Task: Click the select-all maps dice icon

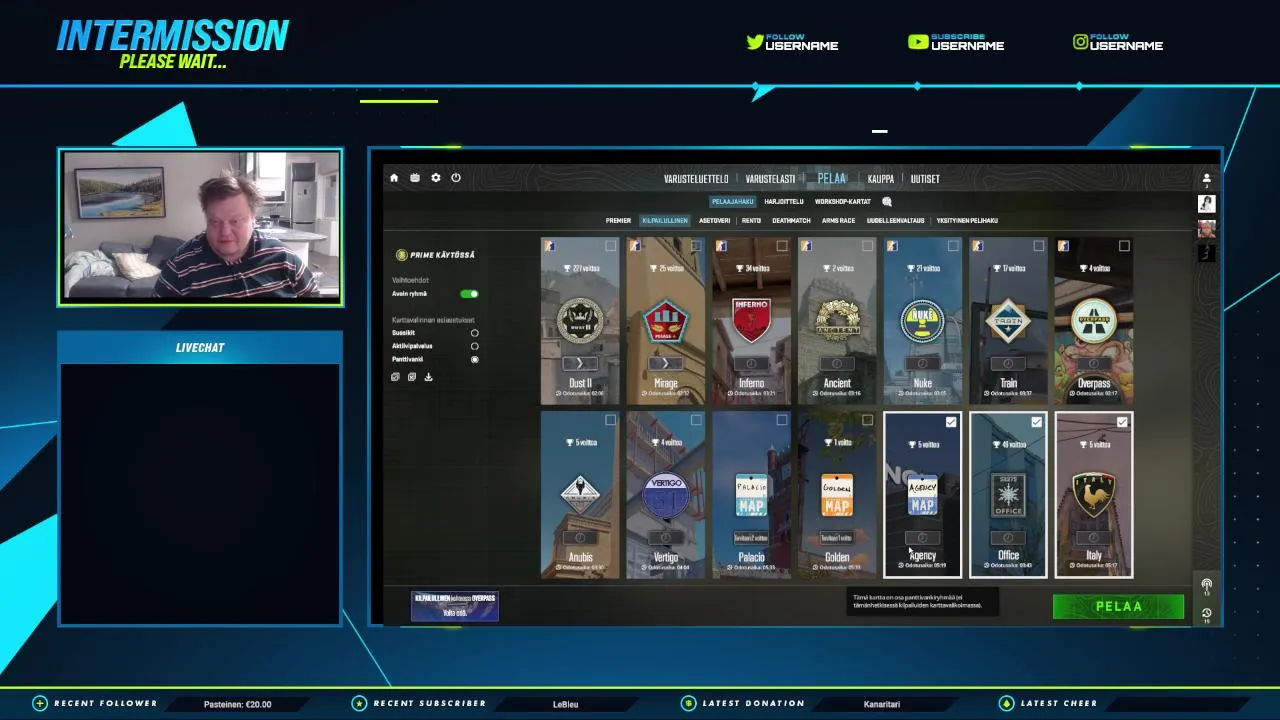Action: point(395,377)
